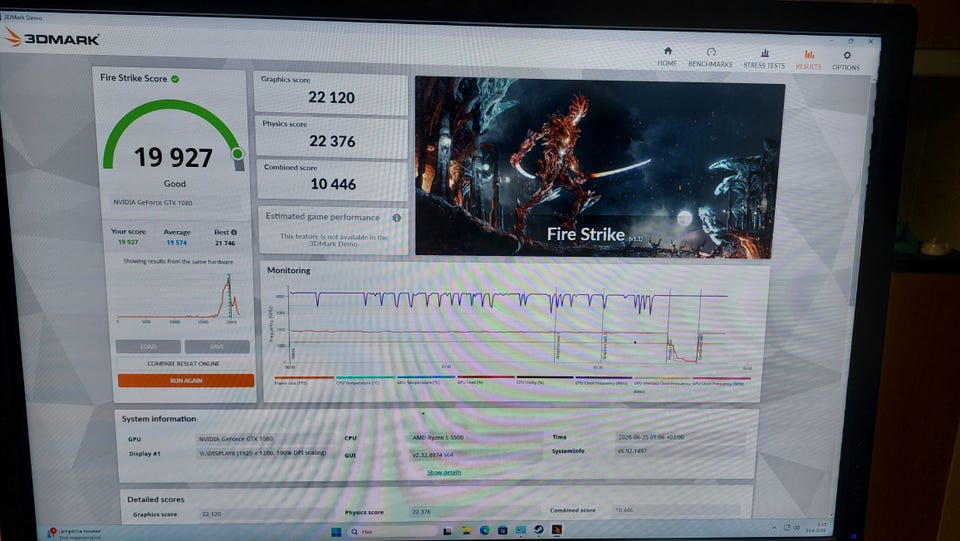This screenshot has height=541, width=960.
Task: Open the Show details link
Action: point(444,472)
